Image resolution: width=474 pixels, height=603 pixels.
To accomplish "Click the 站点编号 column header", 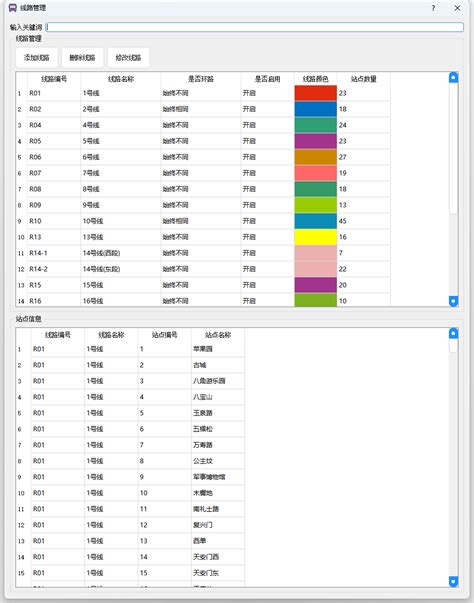I will [x=165, y=335].
